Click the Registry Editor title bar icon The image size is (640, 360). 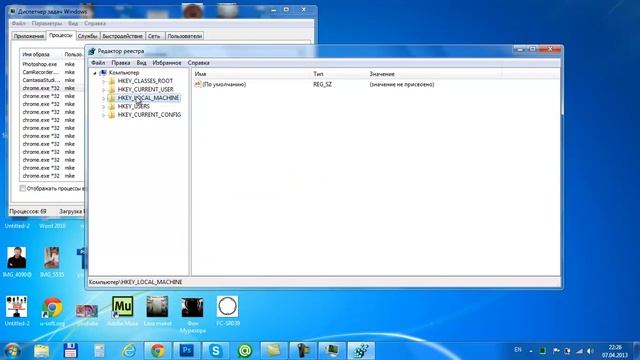coord(92,51)
